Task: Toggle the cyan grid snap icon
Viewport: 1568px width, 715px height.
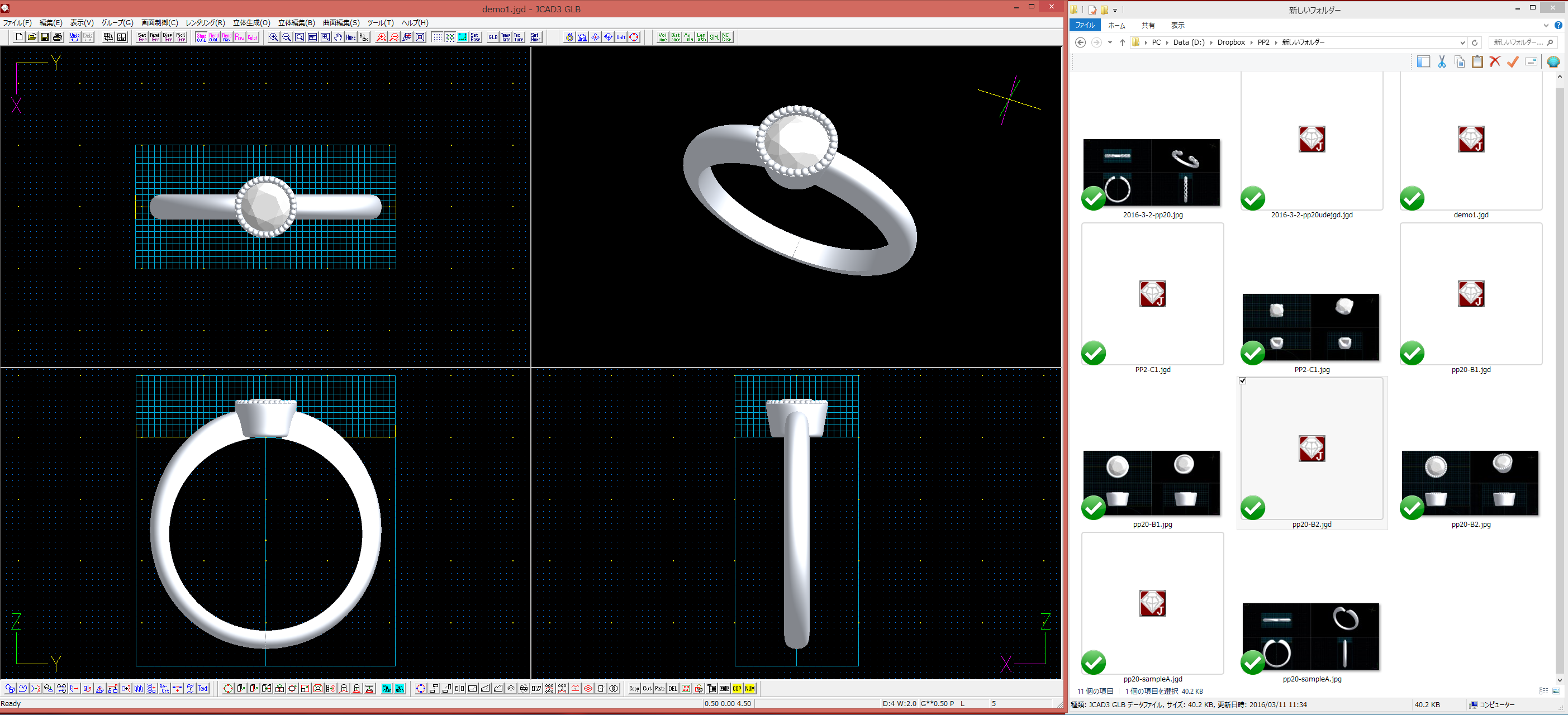Action: point(463,37)
